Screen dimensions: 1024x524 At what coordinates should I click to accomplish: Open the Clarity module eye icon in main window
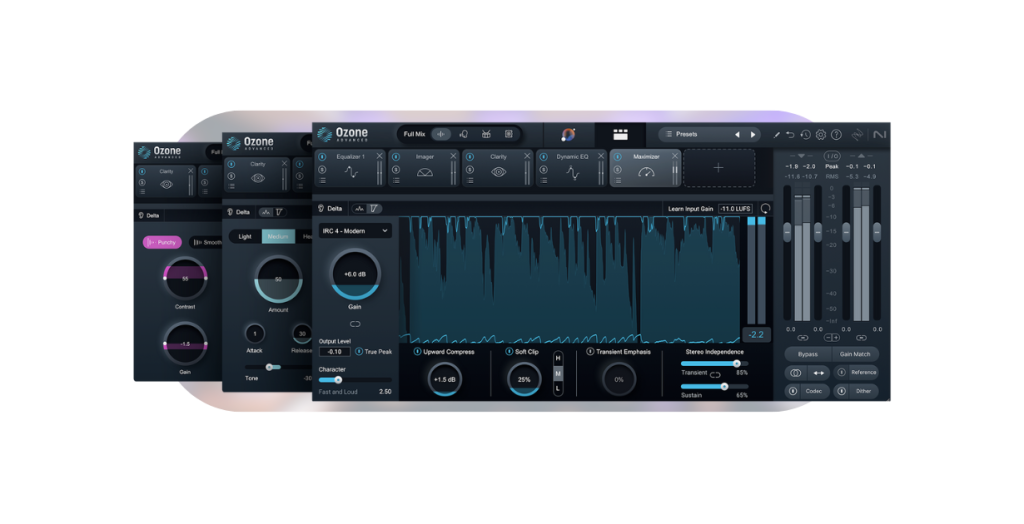[x=498, y=172]
